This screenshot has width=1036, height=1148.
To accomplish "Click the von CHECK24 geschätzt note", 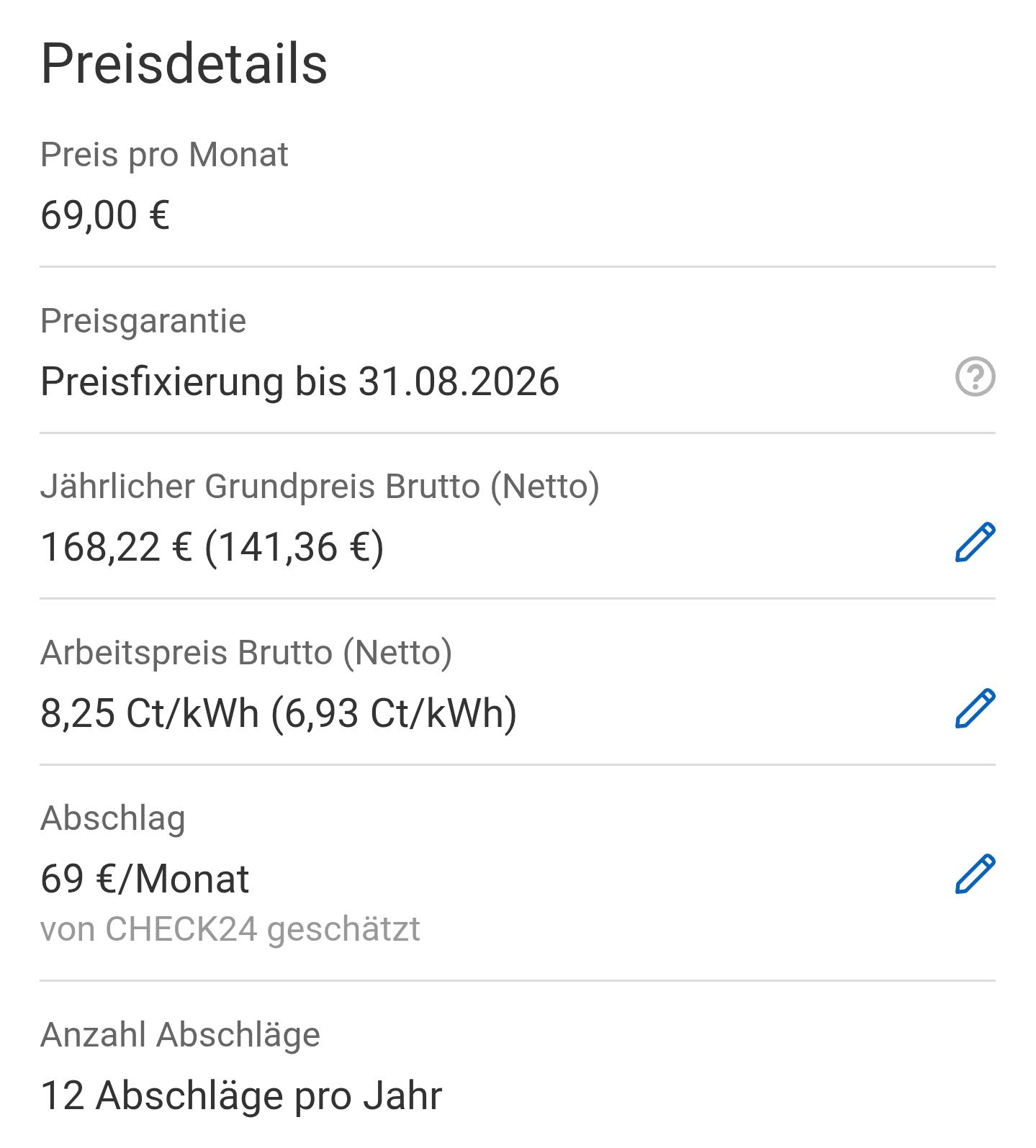I will click(230, 929).
